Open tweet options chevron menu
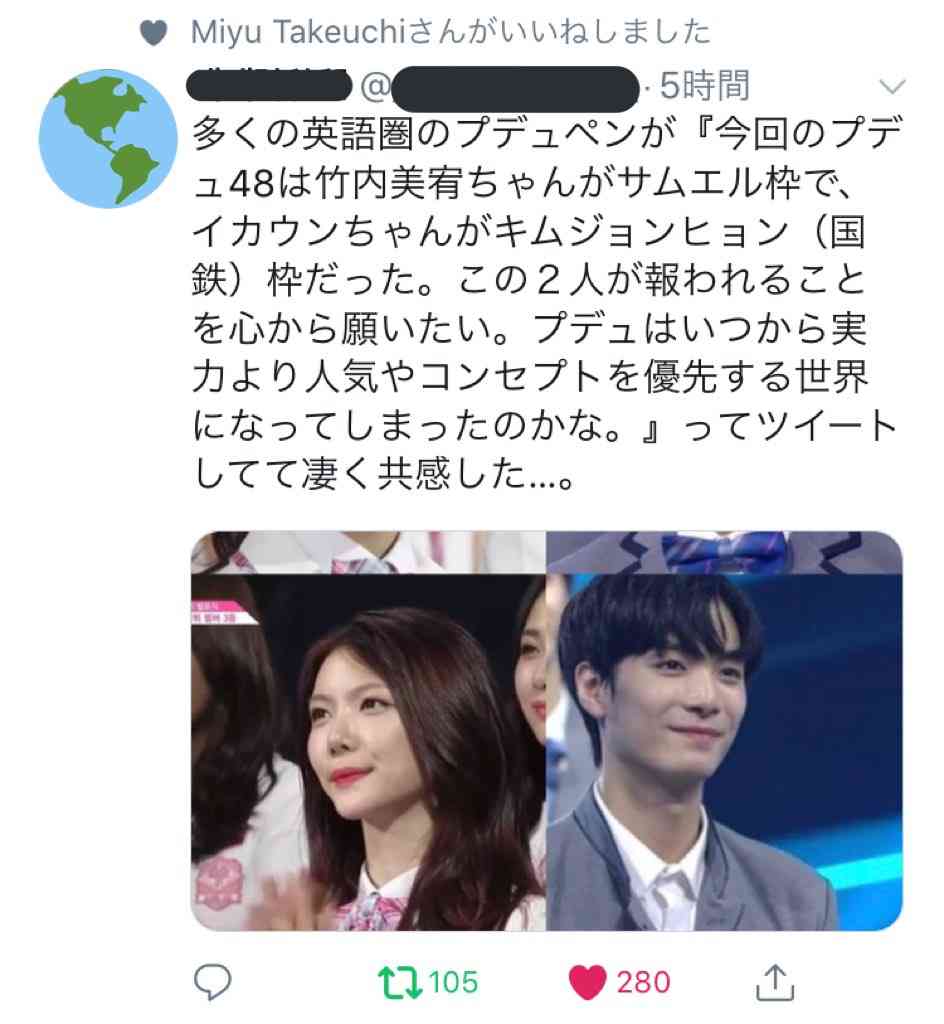This screenshot has width=944, height=1024. coord(892,86)
